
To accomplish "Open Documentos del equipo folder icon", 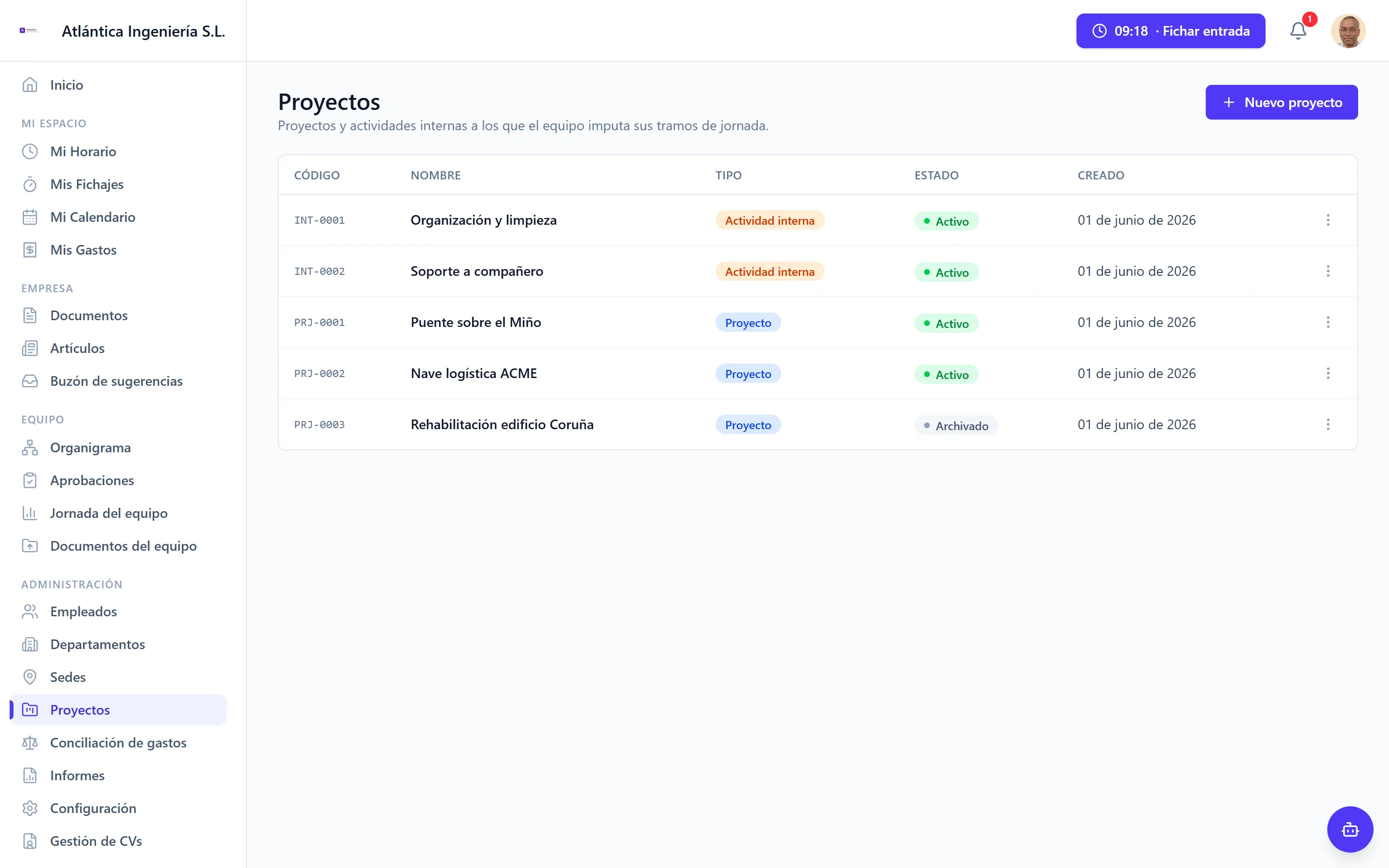I will 30,546.
